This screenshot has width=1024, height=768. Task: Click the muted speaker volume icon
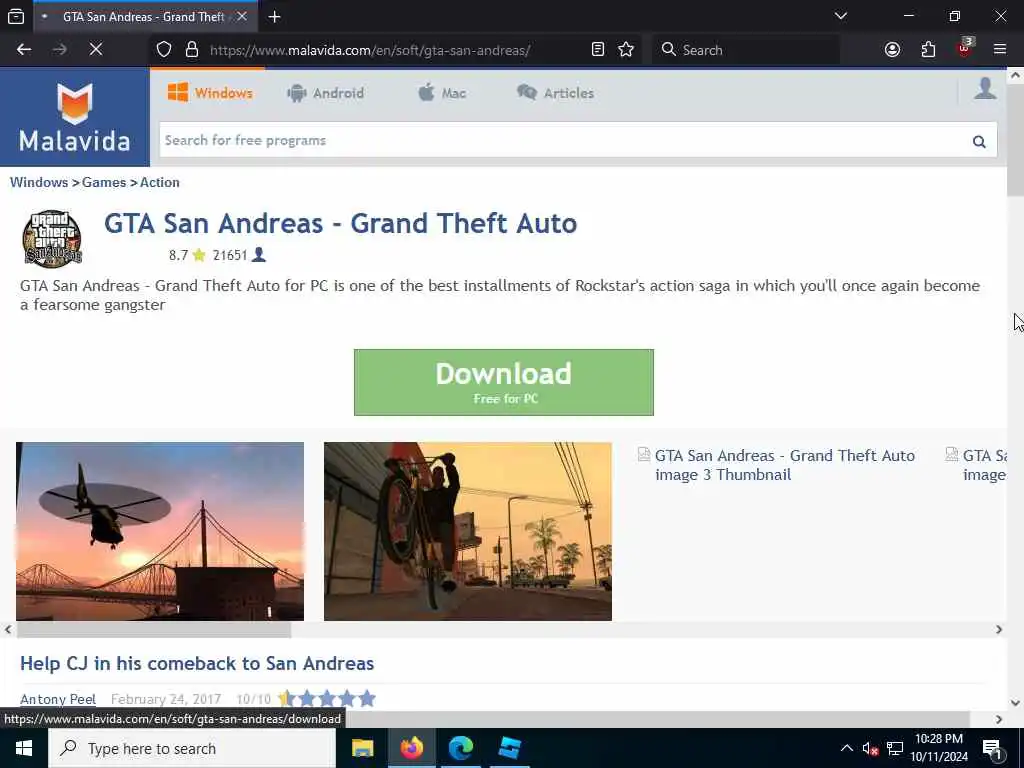870,748
